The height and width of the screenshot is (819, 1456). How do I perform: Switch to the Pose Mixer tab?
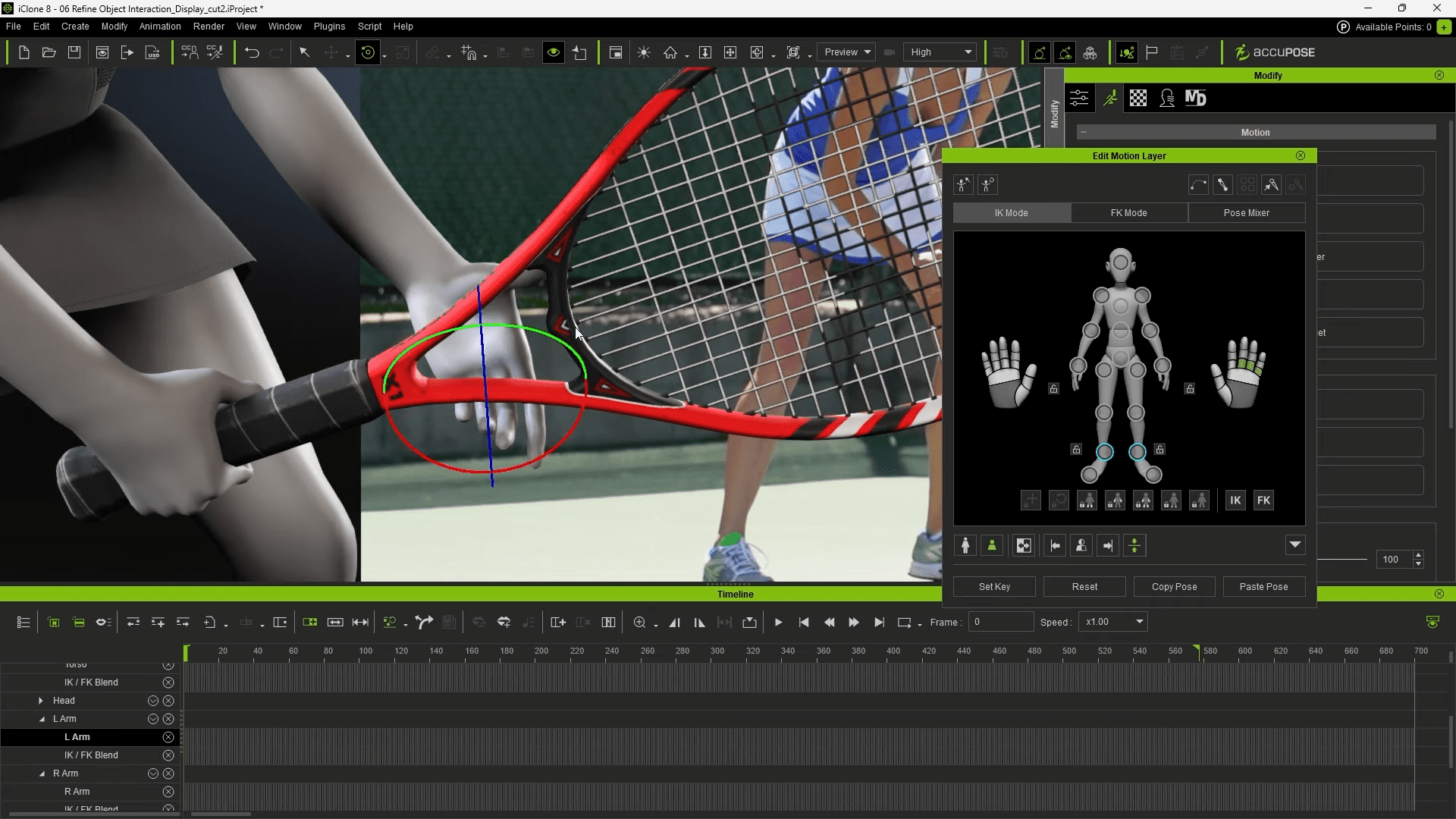pyautogui.click(x=1247, y=213)
